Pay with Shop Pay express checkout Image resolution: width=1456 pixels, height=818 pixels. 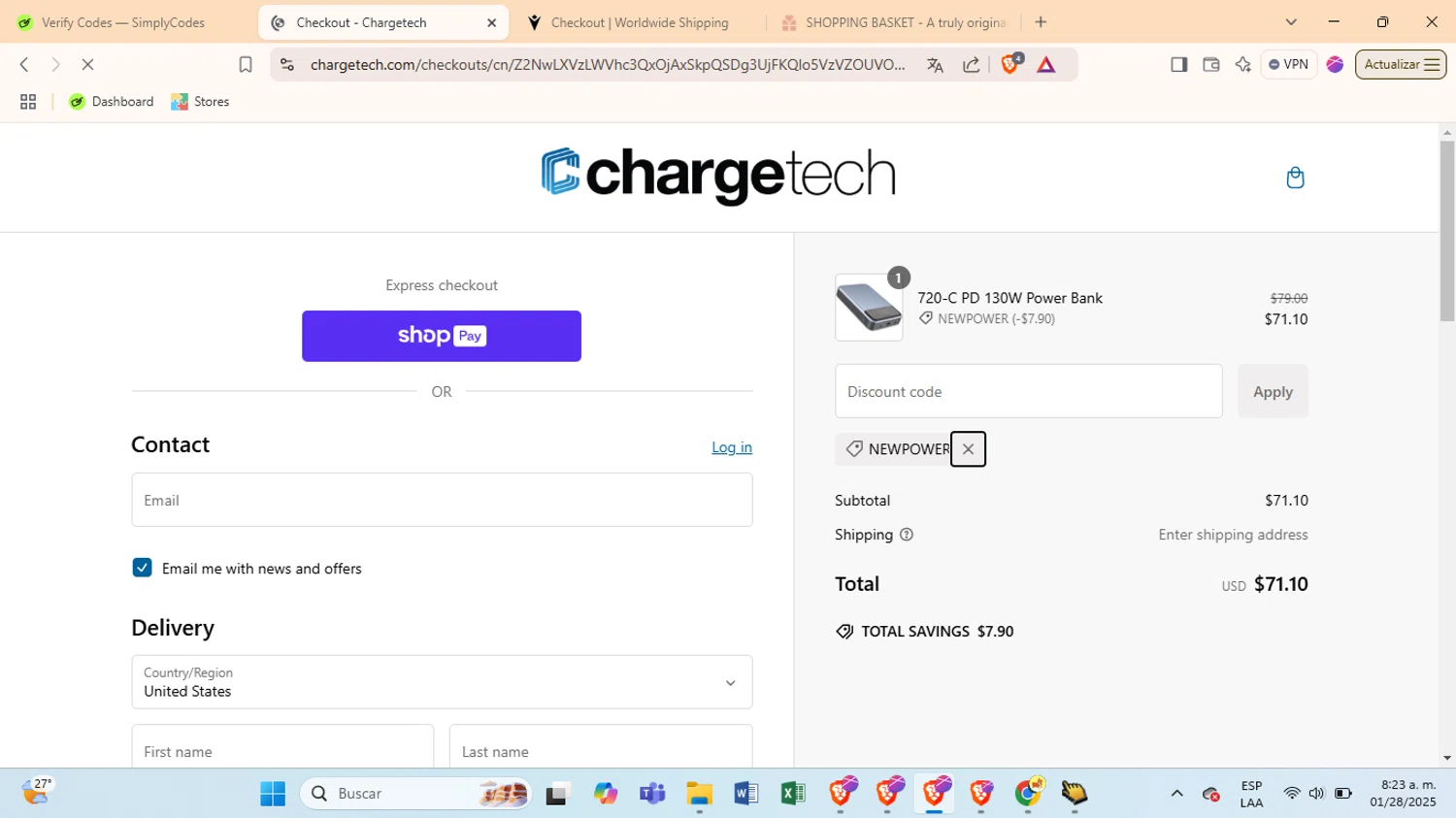[x=442, y=336]
